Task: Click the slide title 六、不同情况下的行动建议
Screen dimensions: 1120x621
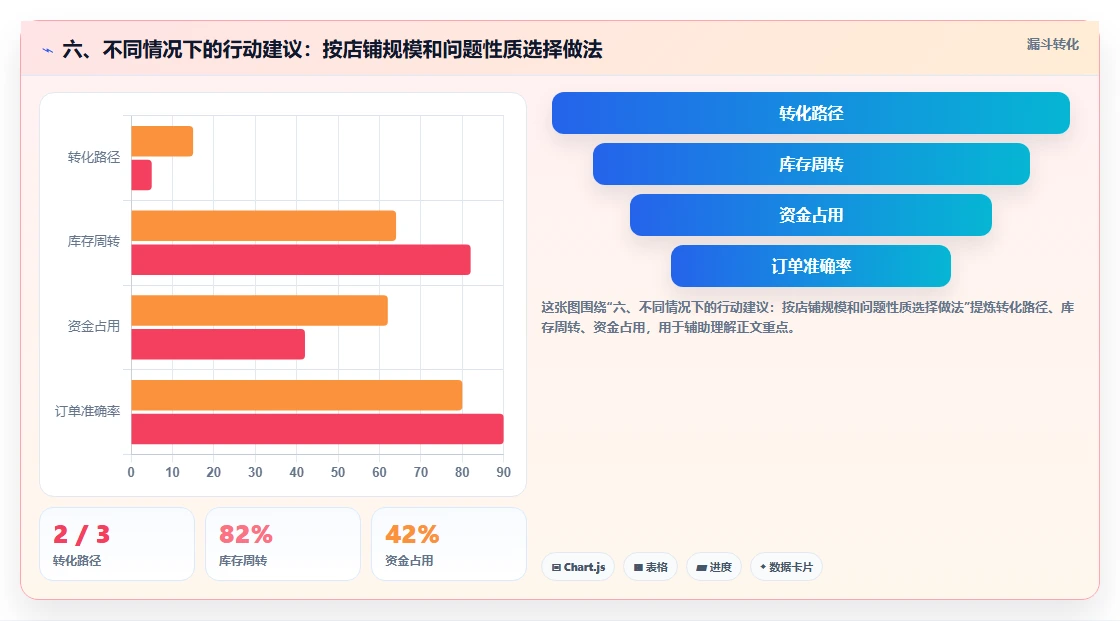Action: pos(332,49)
